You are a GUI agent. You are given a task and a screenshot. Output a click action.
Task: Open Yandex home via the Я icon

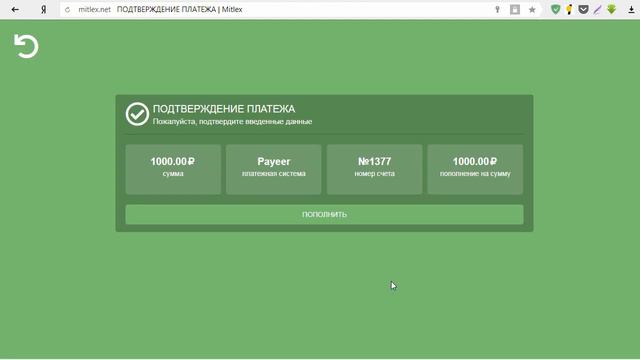point(44,9)
